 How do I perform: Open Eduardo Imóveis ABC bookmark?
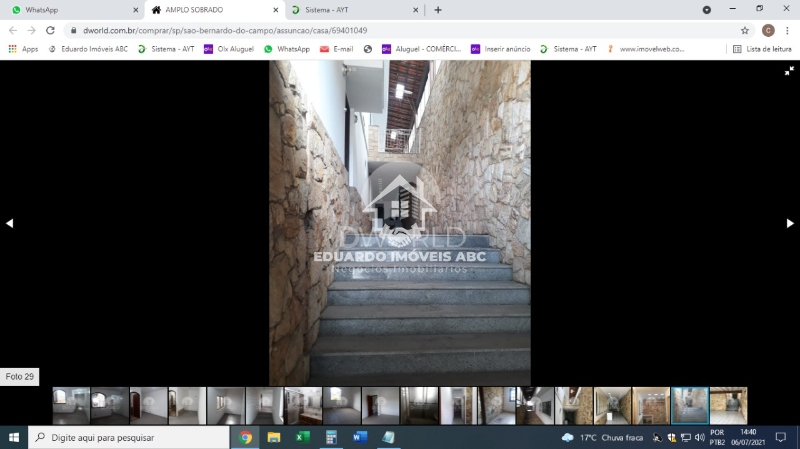(x=88, y=49)
